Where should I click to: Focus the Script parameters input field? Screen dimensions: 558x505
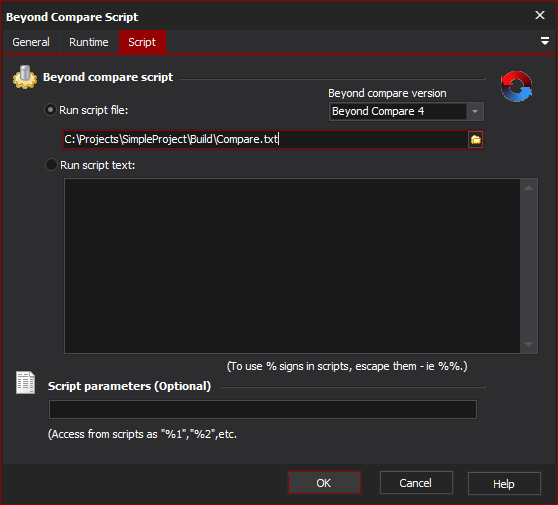pos(263,409)
